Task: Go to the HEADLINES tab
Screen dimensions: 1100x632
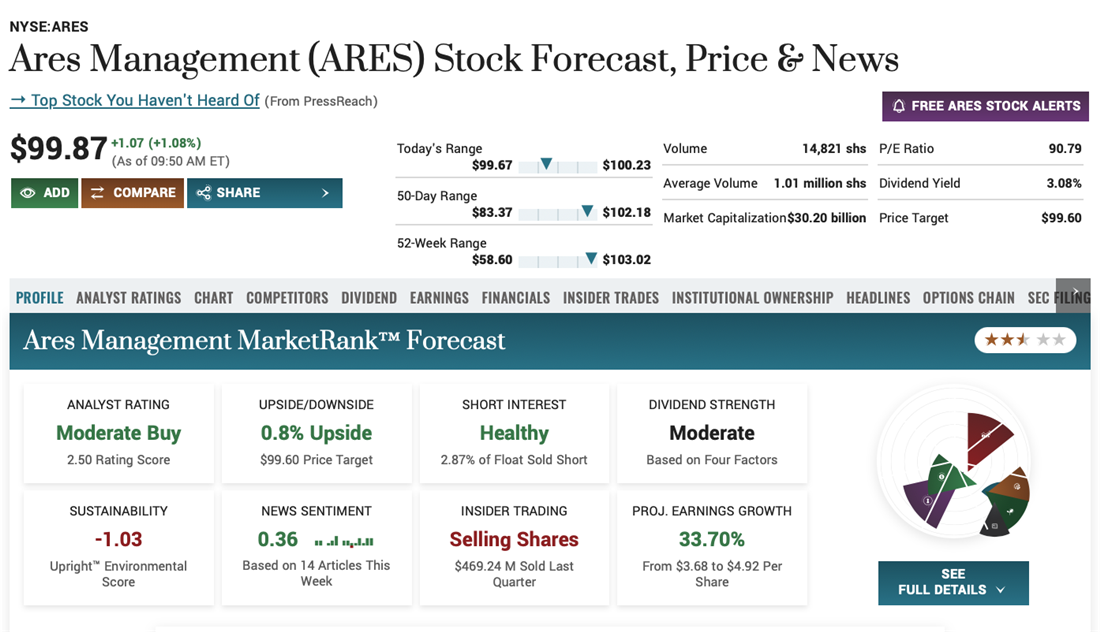Action: [x=878, y=298]
